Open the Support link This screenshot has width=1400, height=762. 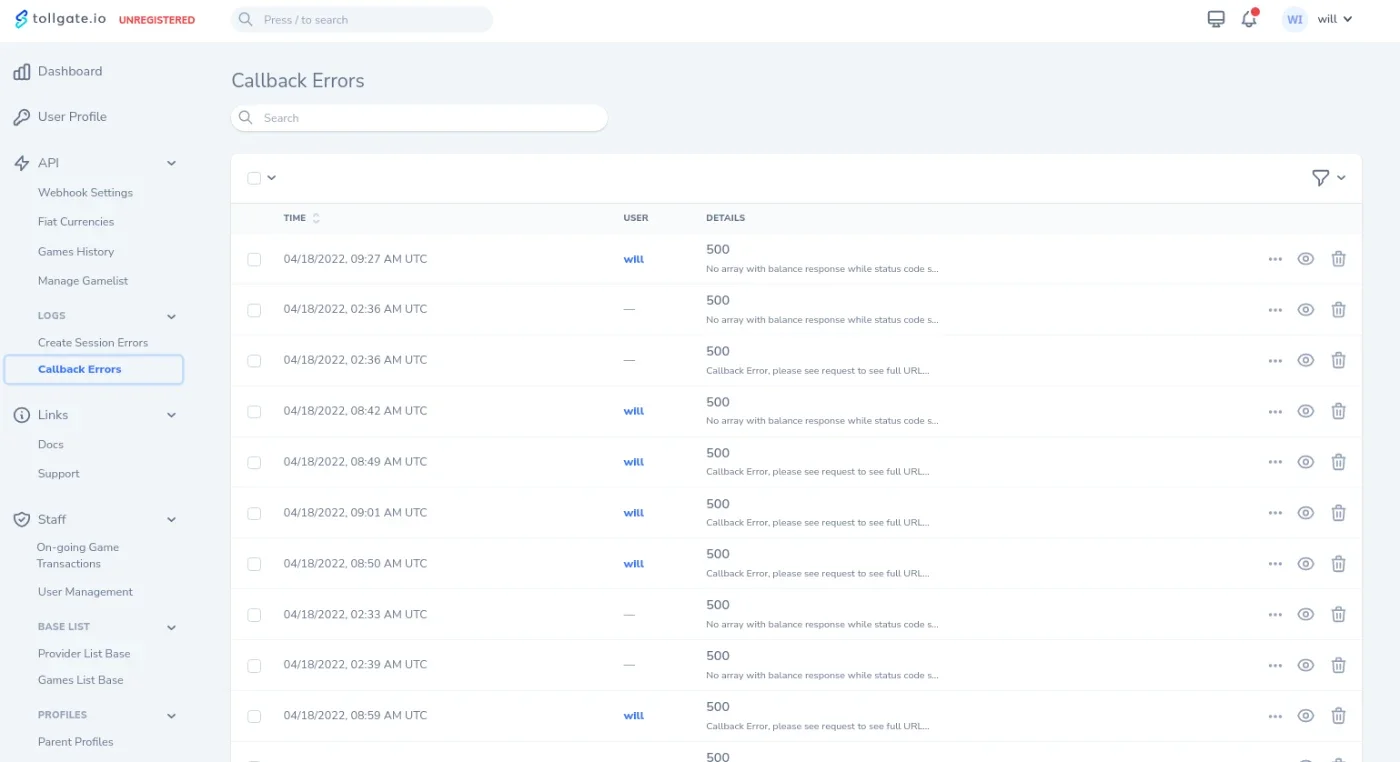pyautogui.click(x=59, y=474)
